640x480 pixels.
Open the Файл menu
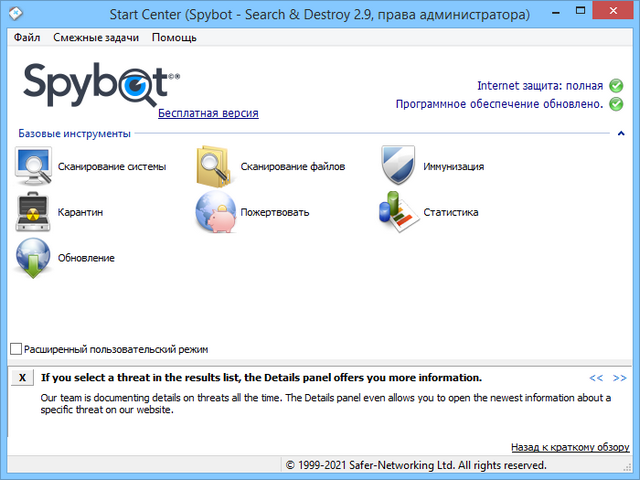pos(27,38)
